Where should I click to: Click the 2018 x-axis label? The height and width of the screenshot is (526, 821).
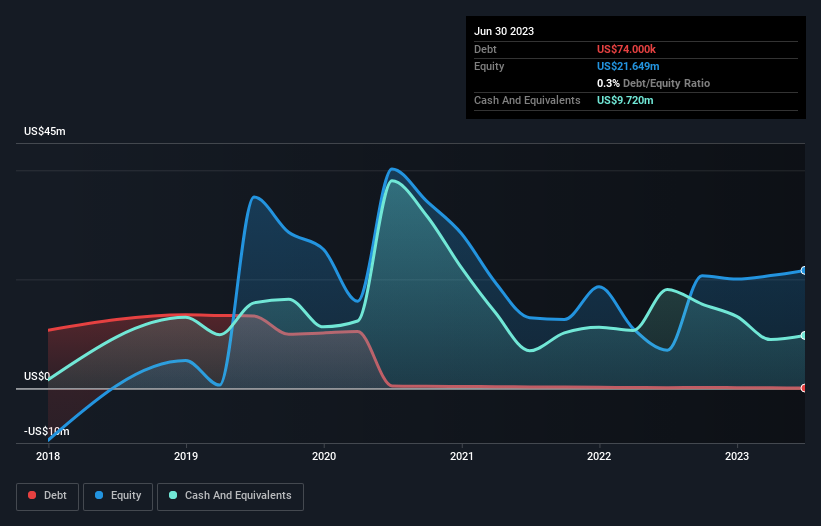[x=48, y=456]
